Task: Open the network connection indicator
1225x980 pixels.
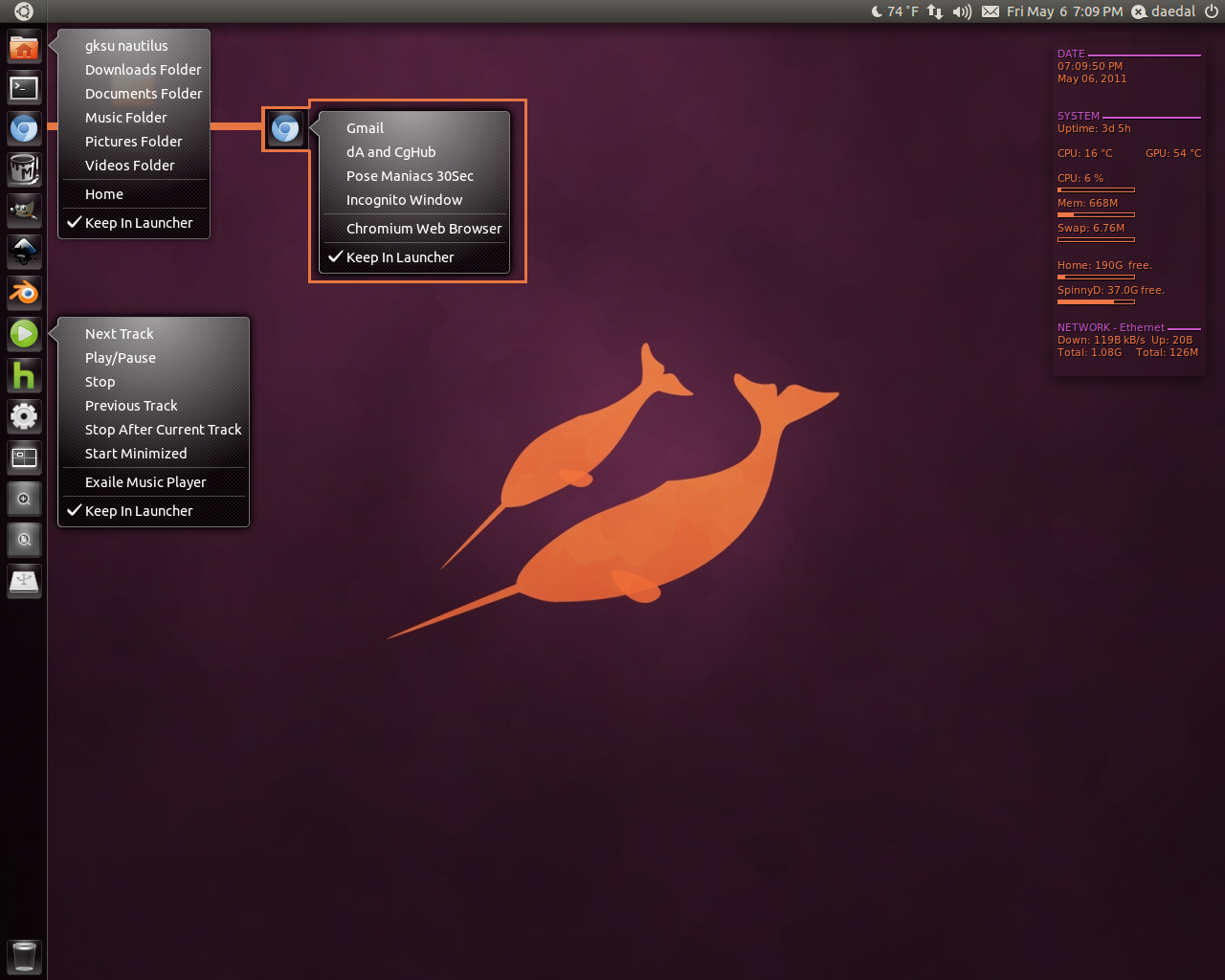Action: tap(935, 11)
